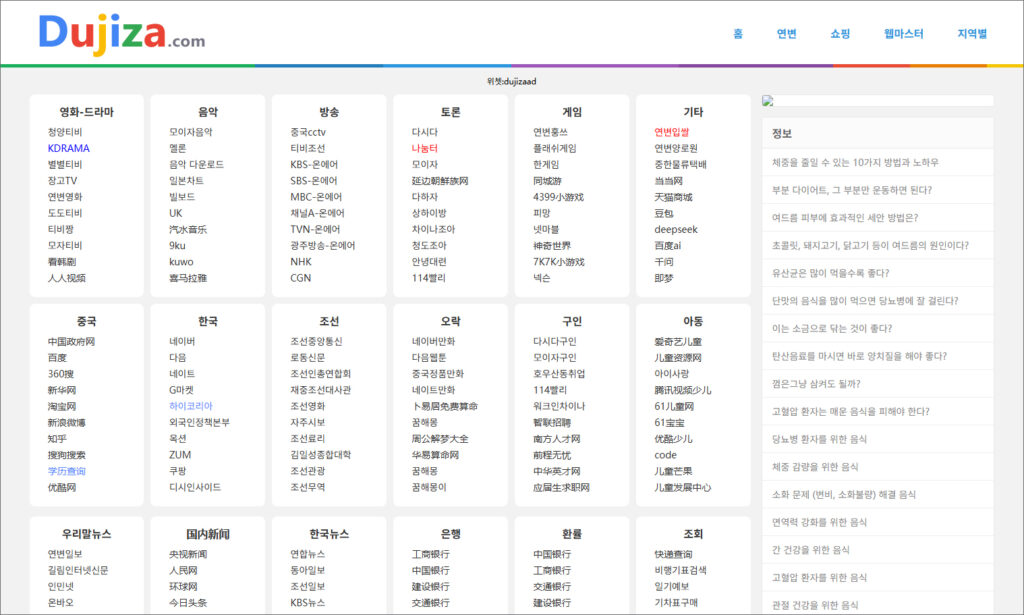Open the 하이코리아 link
This screenshot has width=1024, height=615.
(191, 406)
